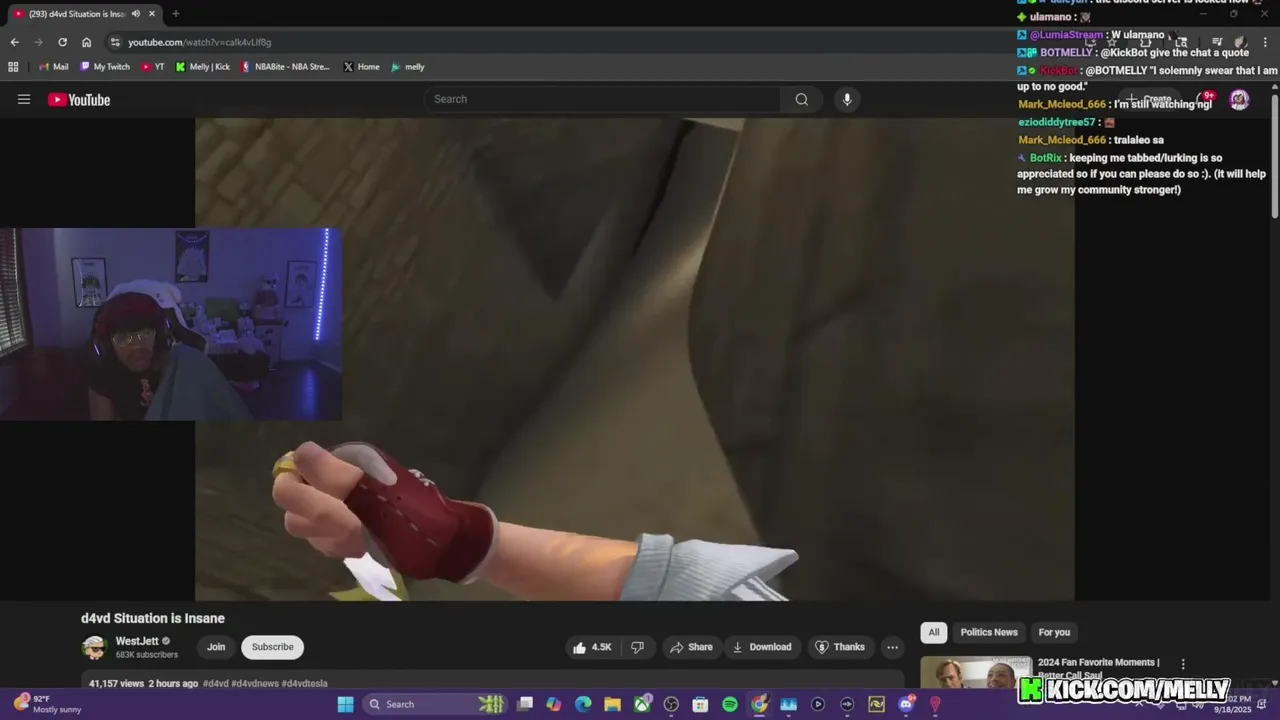Open Xbox app from the taskbar
The height and width of the screenshot is (720, 1280).
tap(642, 704)
